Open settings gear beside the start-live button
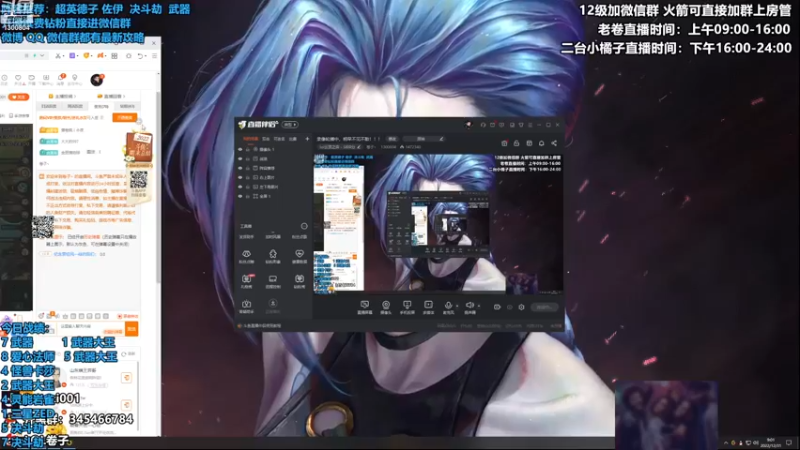This screenshot has height=450, width=800. (521, 307)
